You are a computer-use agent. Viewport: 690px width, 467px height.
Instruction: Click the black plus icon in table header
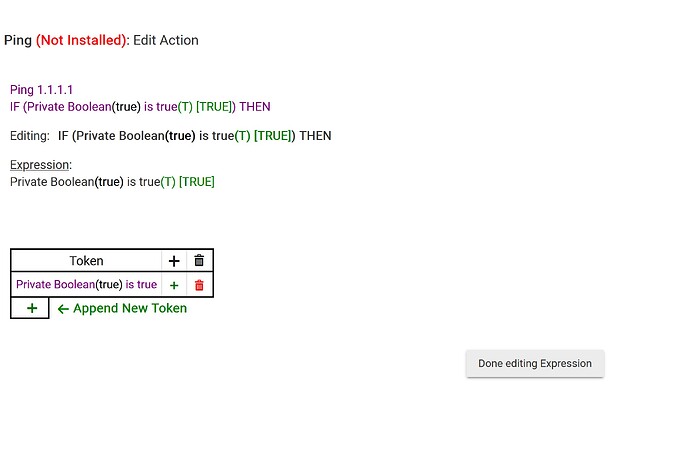(174, 261)
